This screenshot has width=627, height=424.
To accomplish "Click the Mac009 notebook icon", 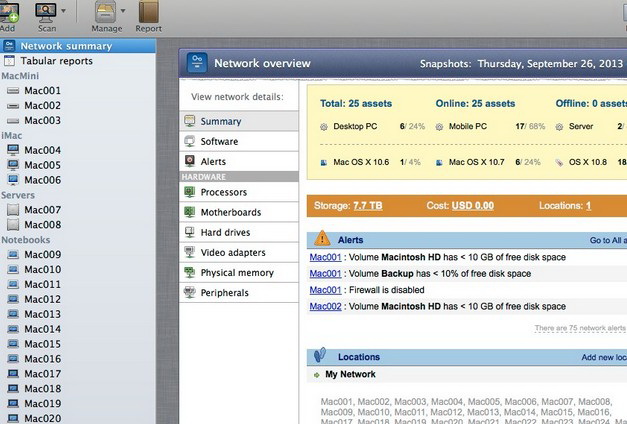I will pos(13,254).
